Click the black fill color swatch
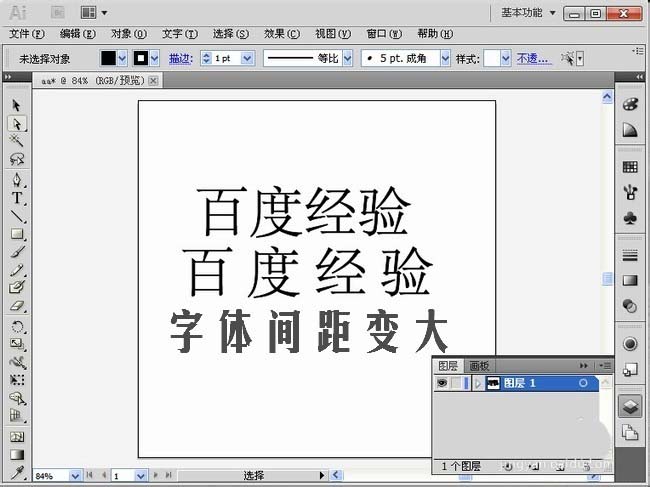 [x=108, y=58]
